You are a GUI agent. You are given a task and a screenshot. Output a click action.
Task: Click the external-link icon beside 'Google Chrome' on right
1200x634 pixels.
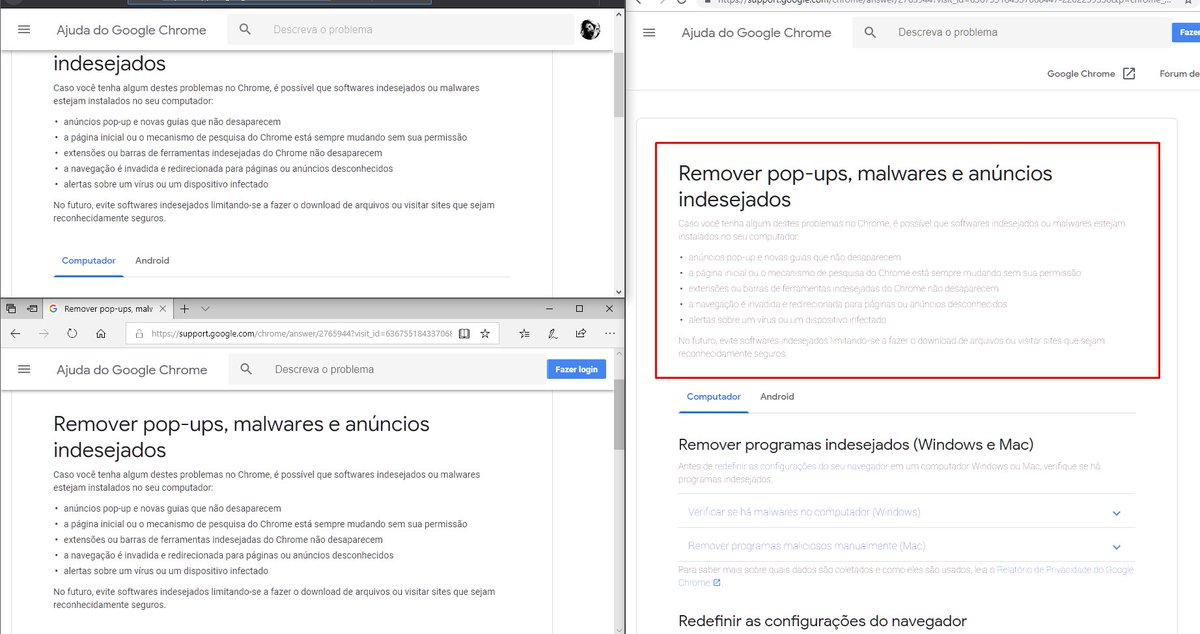point(1129,73)
